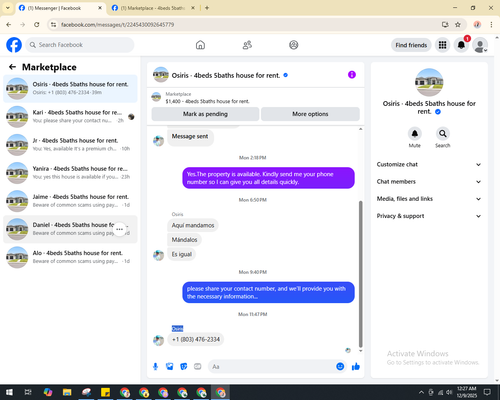500x400 pixels.
Task: Switch to Marketplace 4beds 5baths tab
Action: (x=153, y=8)
